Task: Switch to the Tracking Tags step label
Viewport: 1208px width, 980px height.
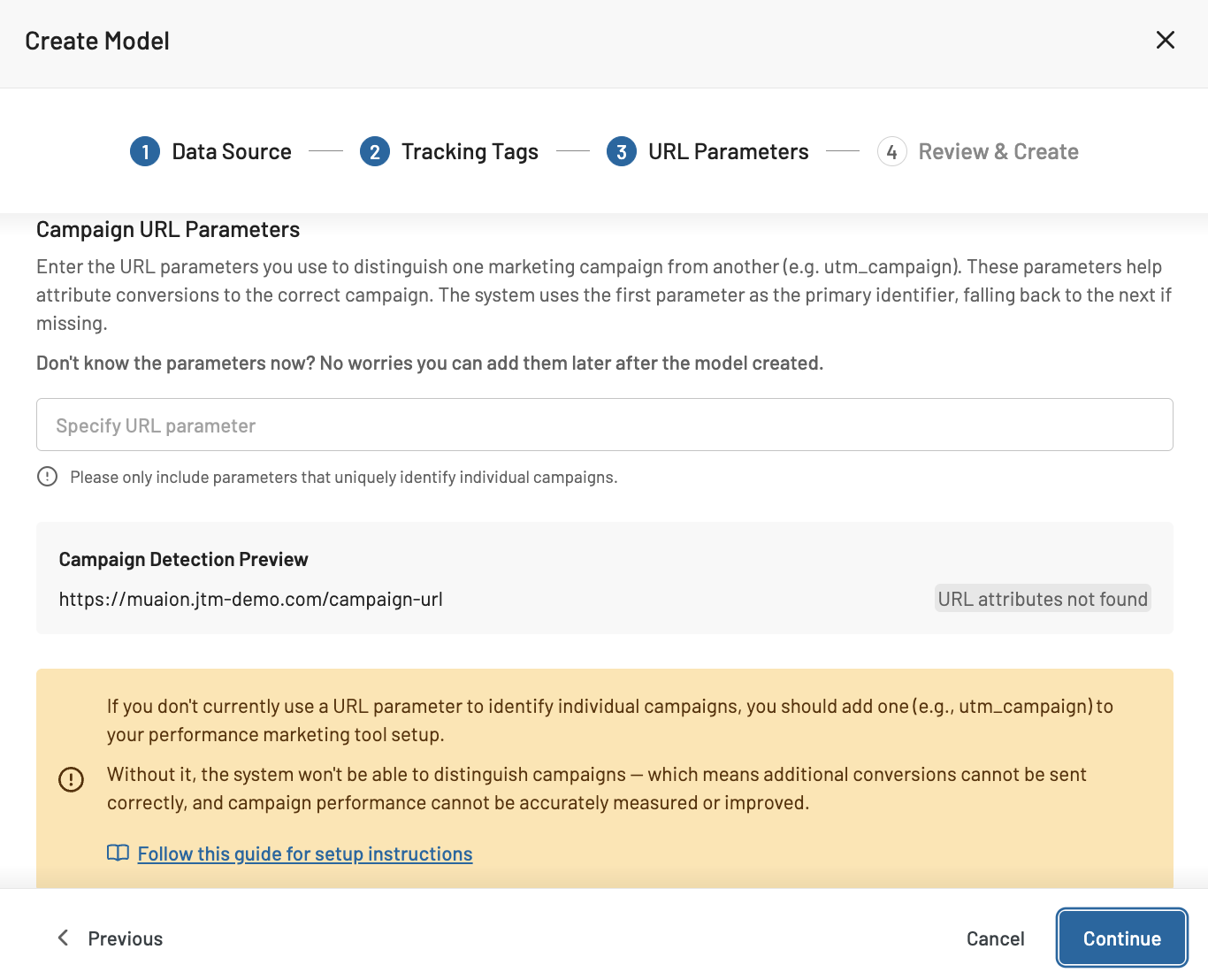Action: [x=470, y=152]
